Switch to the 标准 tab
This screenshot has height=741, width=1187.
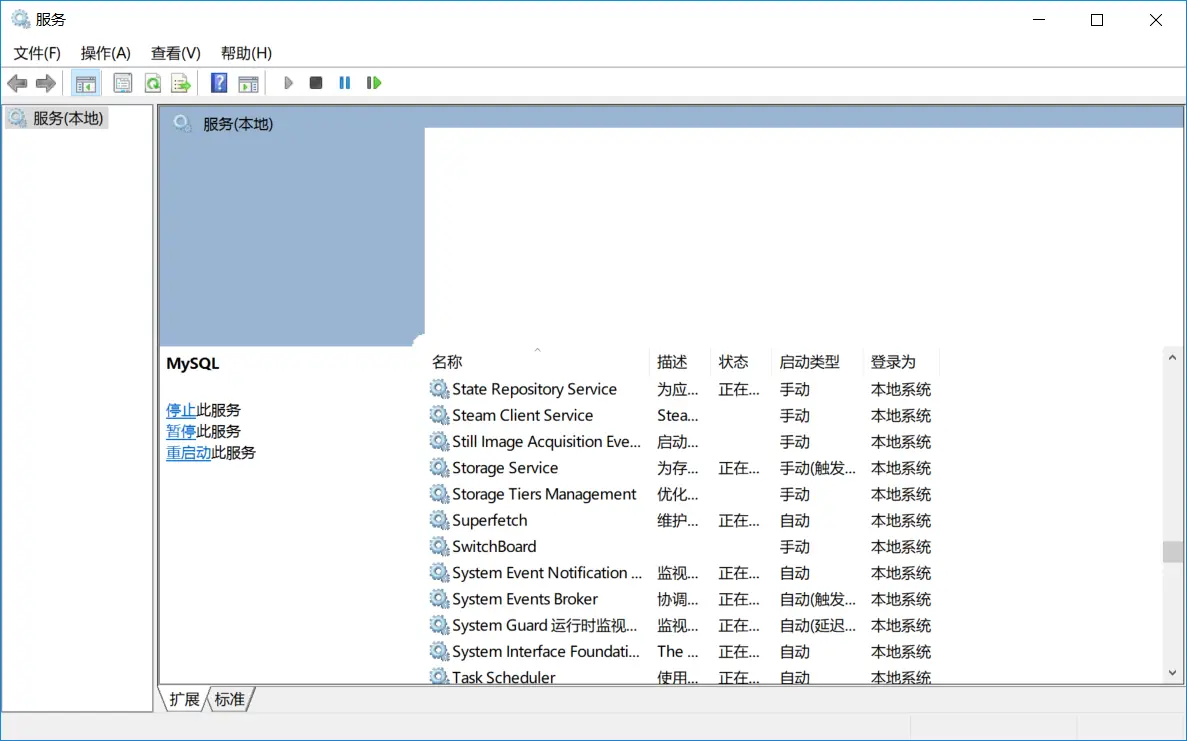click(229, 699)
